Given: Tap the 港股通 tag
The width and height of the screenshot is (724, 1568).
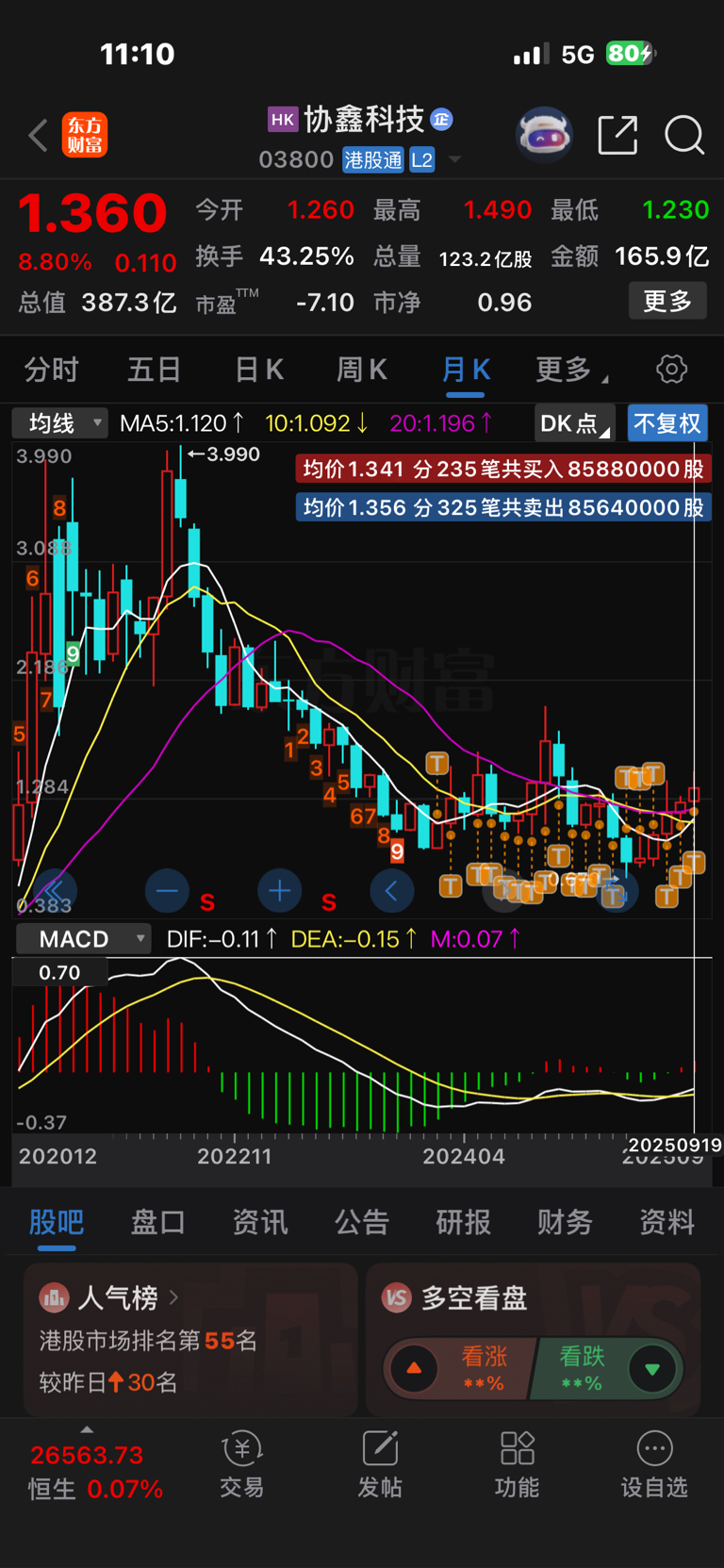Looking at the screenshot, I should [373, 160].
